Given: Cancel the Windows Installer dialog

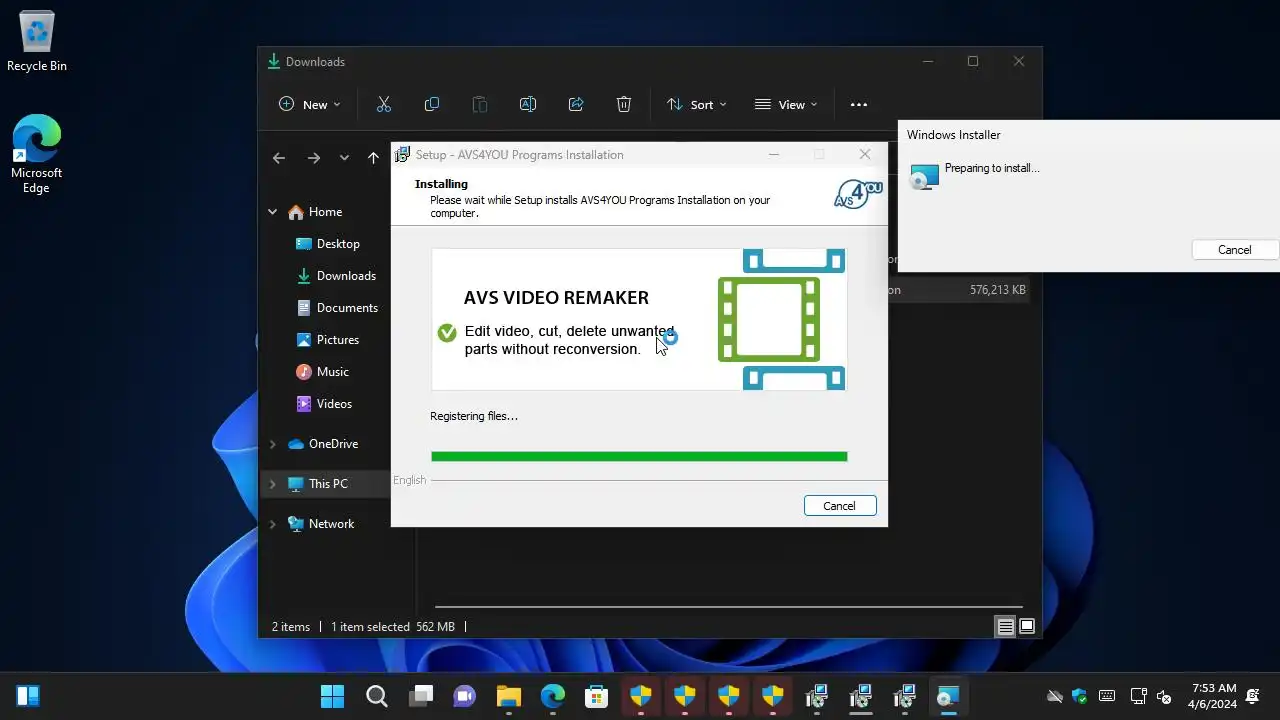Looking at the screenshot, I should [x=1234, y=250].
